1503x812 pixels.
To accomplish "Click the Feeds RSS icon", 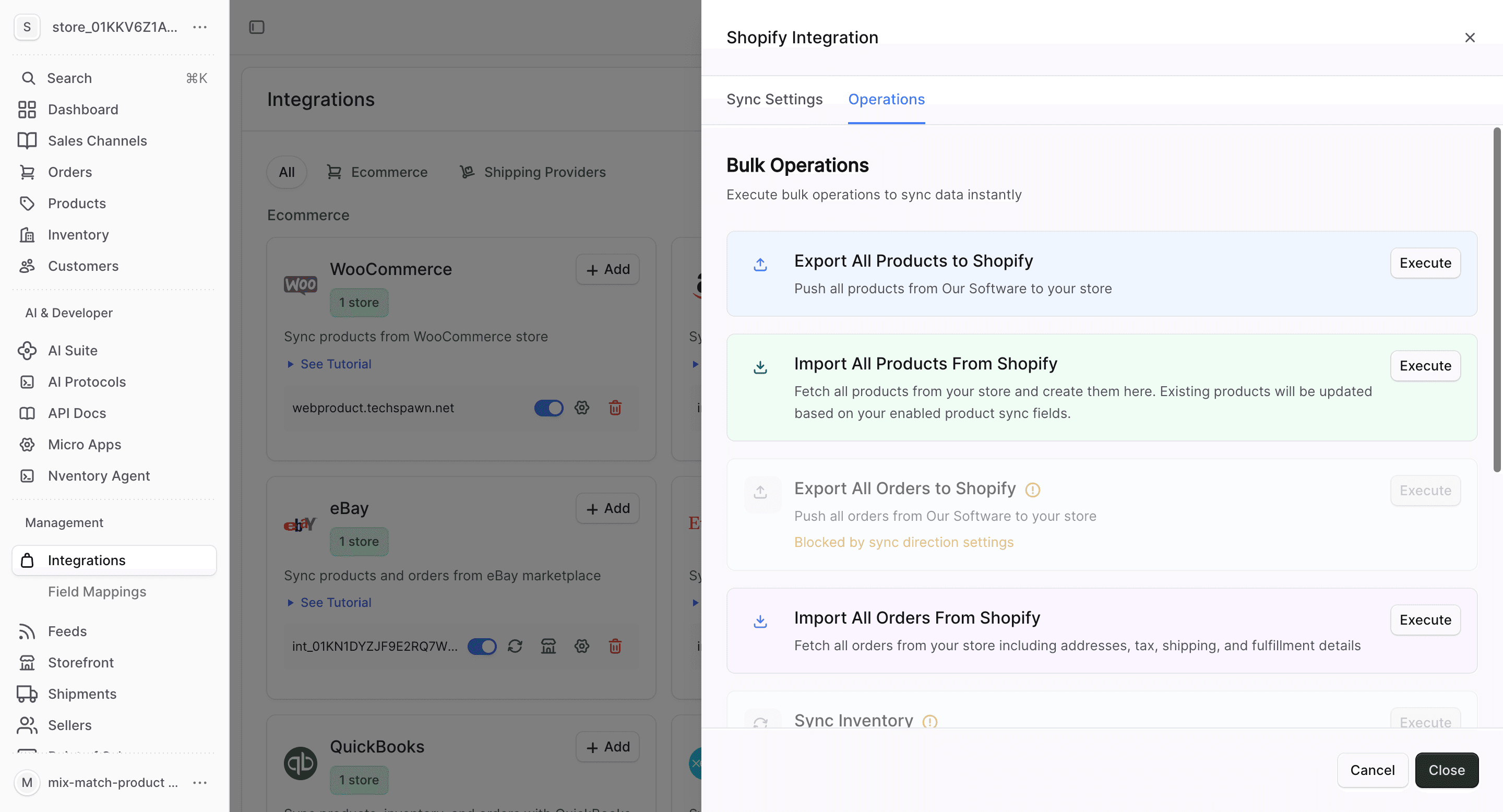I will [27, 631].
